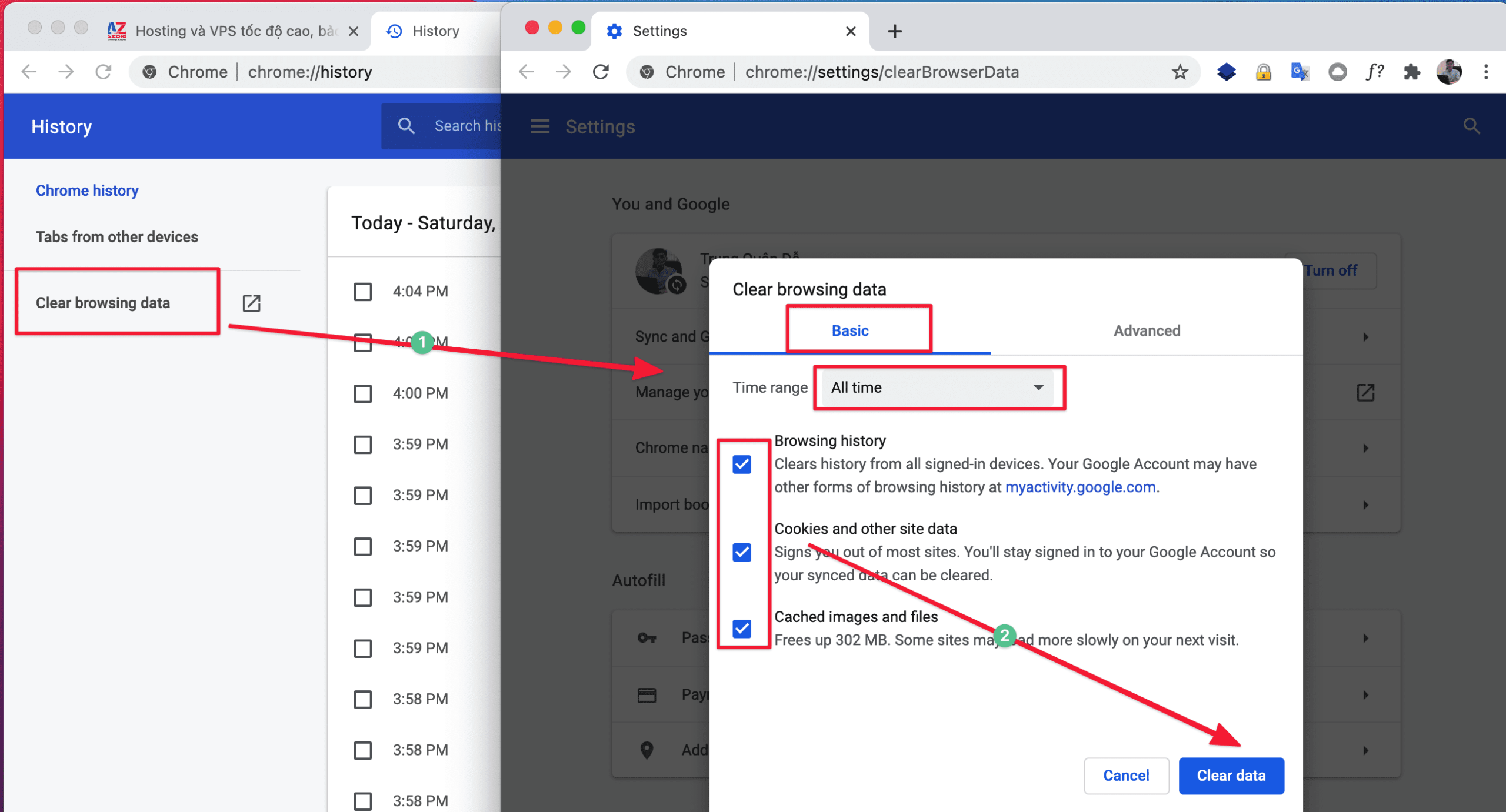
Task: Select Chrome history in sidebar
Action: click(87, 191)
